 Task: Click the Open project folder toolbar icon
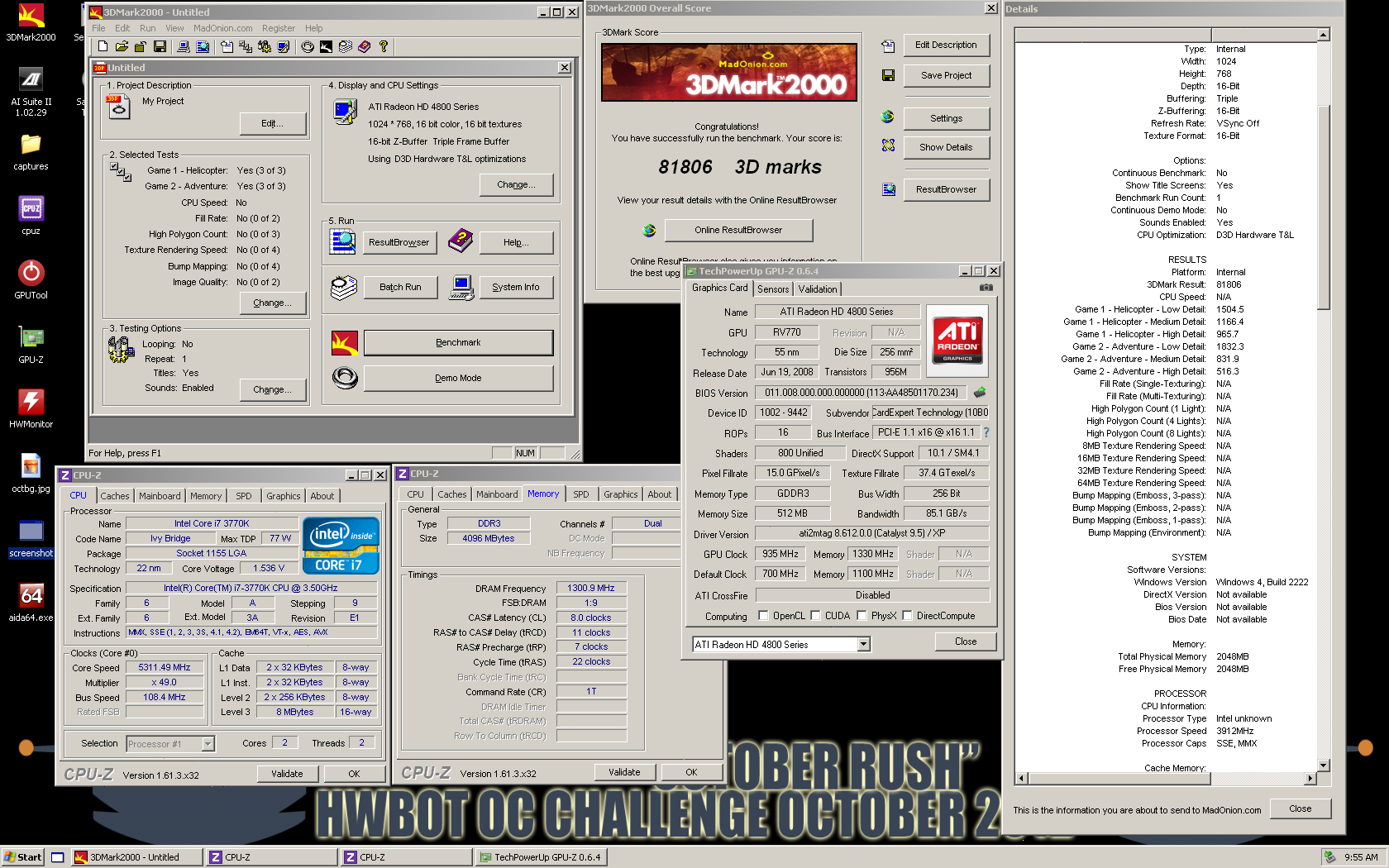pos(122,47)
